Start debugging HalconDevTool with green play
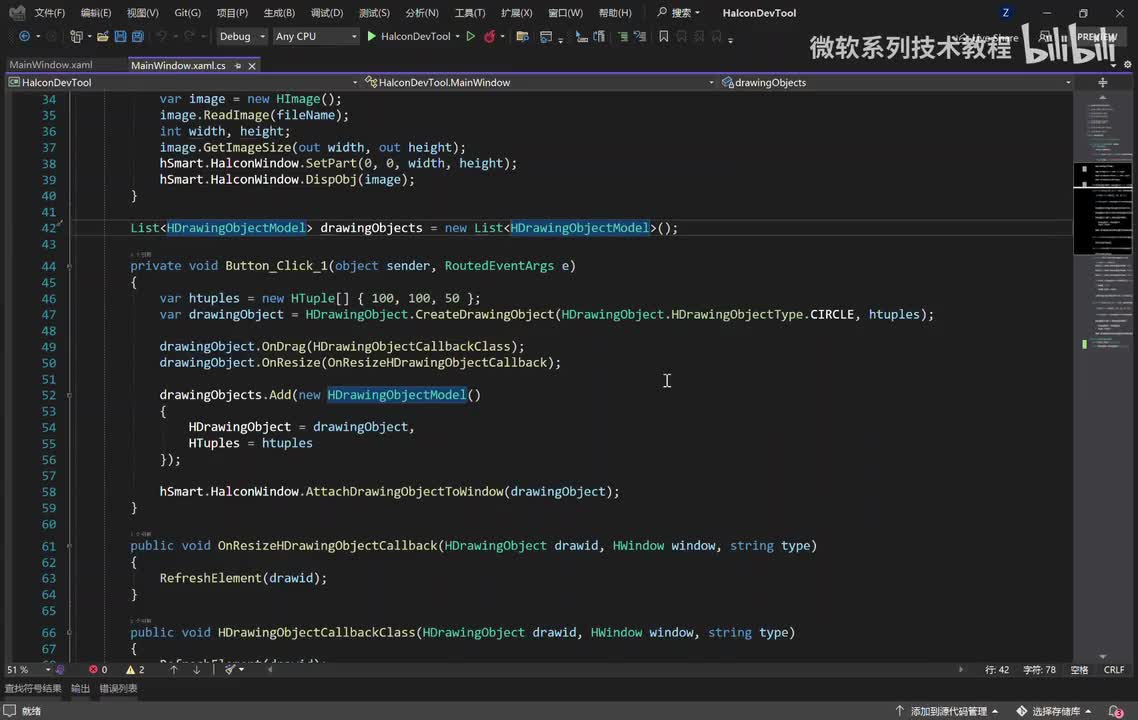This screenshot has width=1138, height=720. [372, 36]
